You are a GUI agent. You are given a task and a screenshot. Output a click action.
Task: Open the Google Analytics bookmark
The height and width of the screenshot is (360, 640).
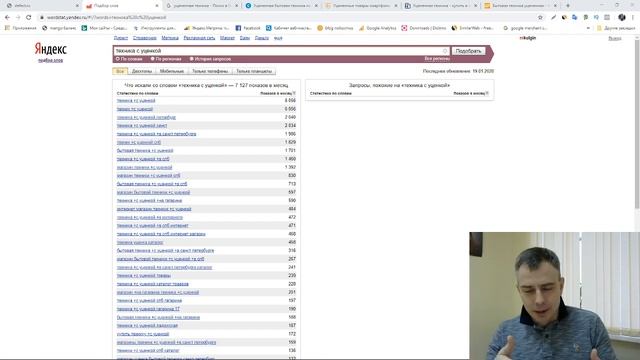pos(378,28)
